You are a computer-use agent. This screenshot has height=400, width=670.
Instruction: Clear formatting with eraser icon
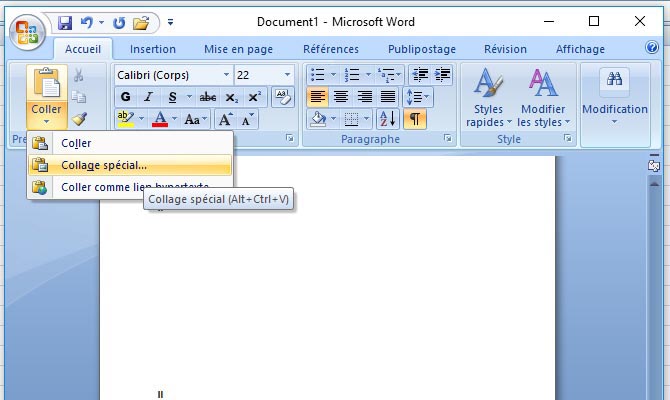(x=282, y=97)
